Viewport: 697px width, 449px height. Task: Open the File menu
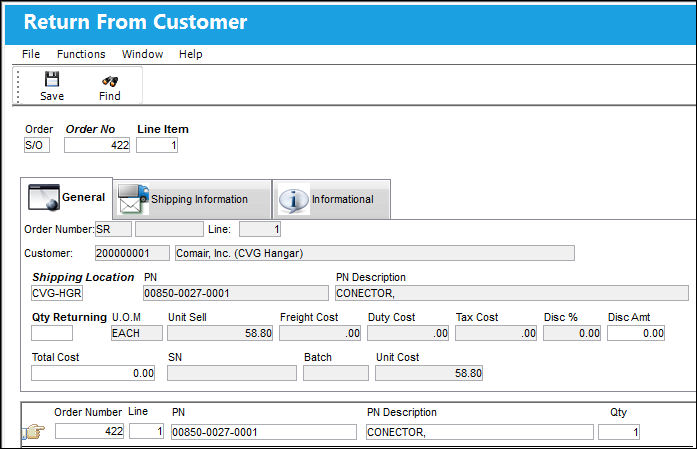click(31, 54)
